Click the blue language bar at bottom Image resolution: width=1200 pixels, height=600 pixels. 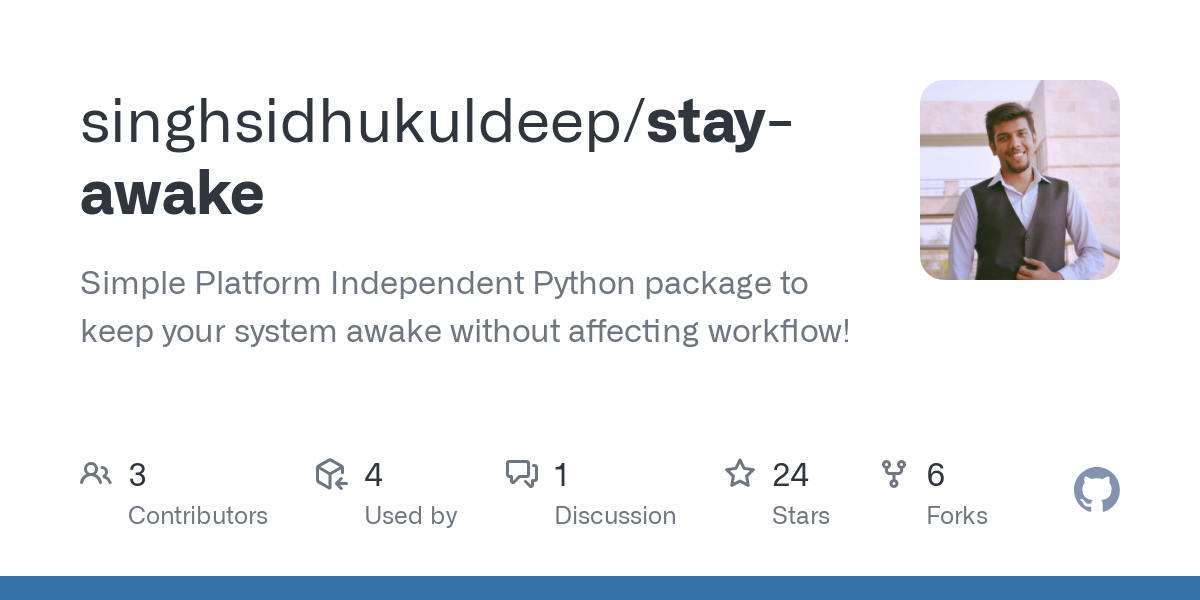600,588
